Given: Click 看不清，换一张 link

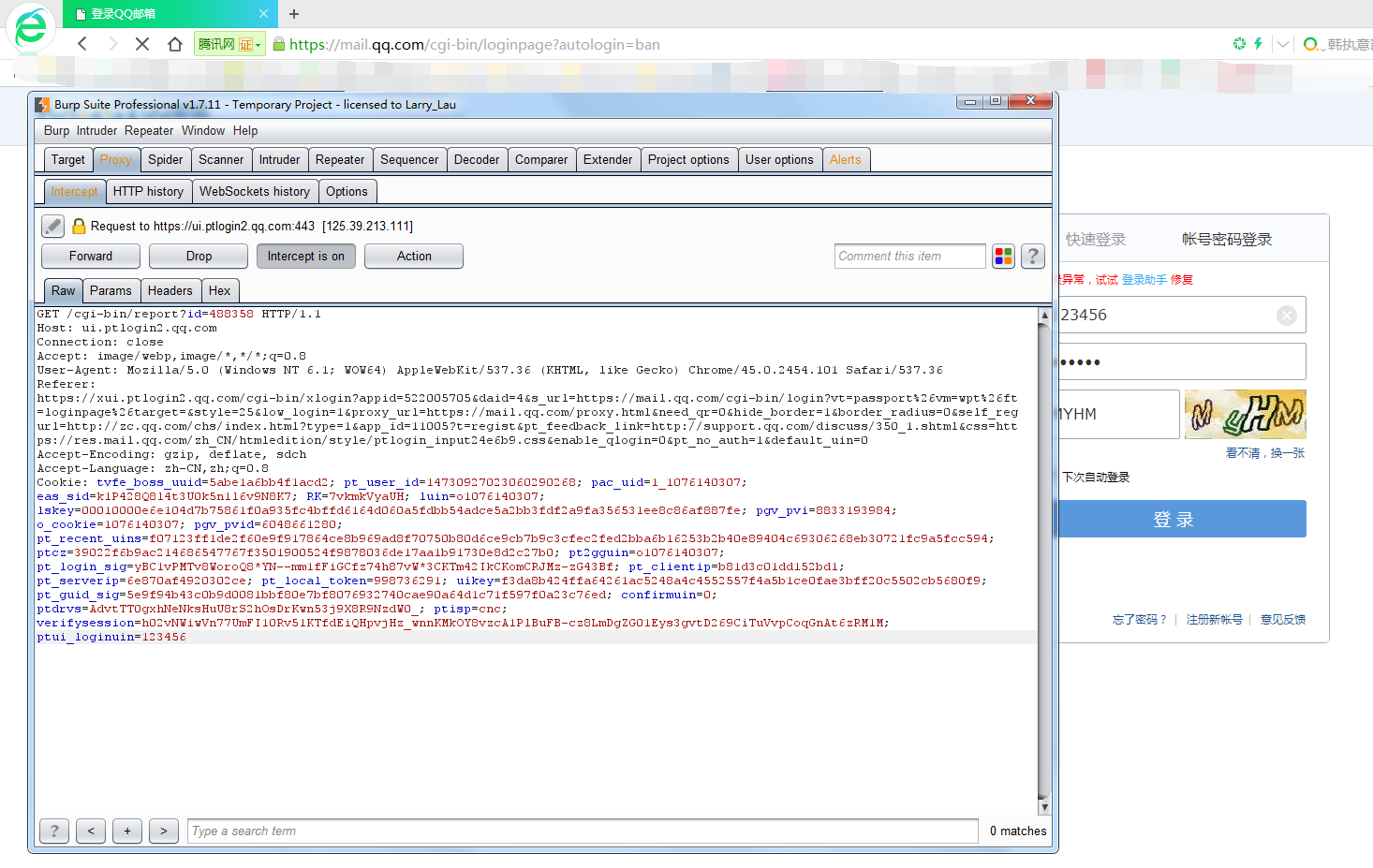Looking at the screenshot, I should coord(1265,453).
